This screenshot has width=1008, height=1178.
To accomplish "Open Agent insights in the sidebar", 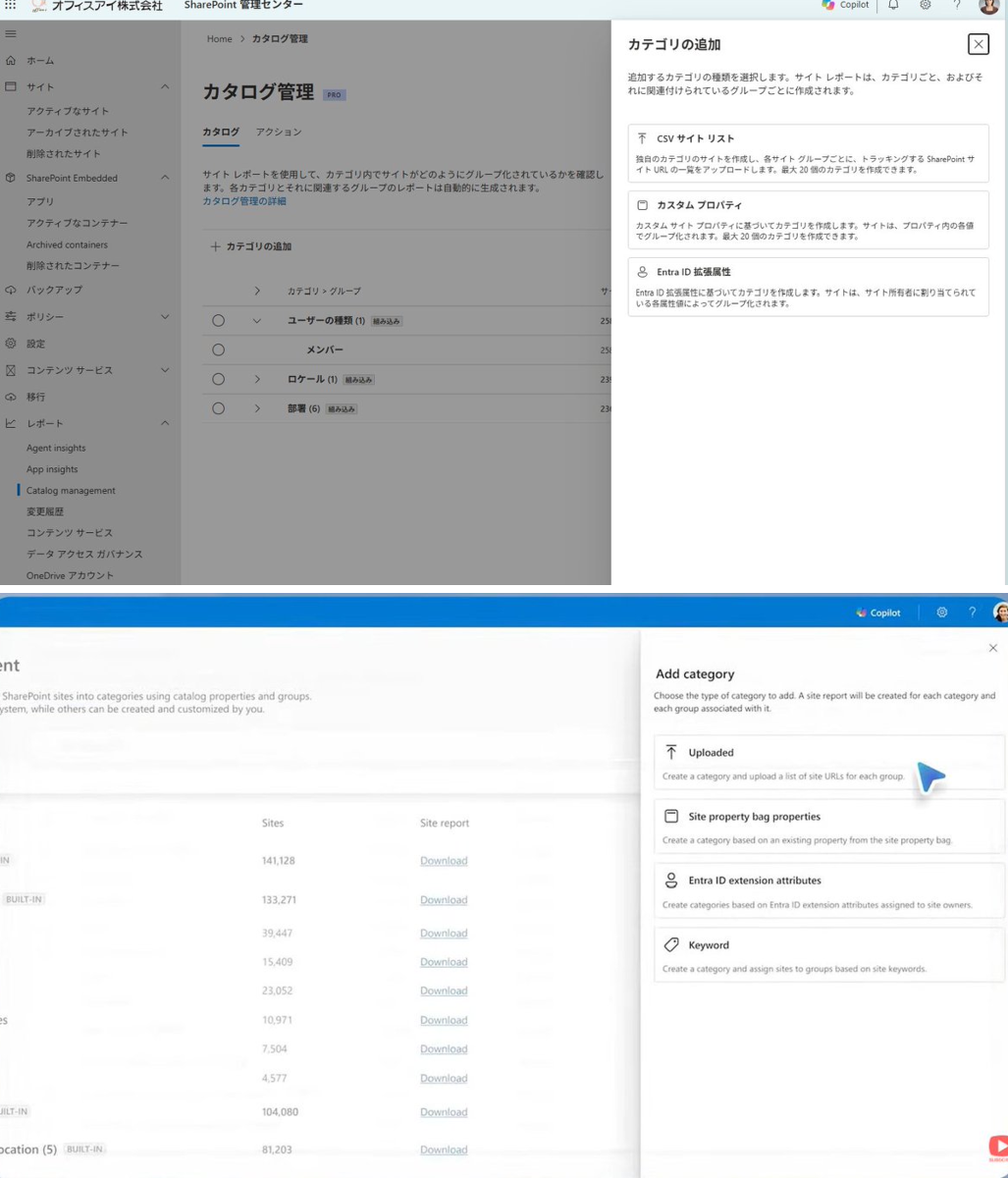I will (56, 448).
